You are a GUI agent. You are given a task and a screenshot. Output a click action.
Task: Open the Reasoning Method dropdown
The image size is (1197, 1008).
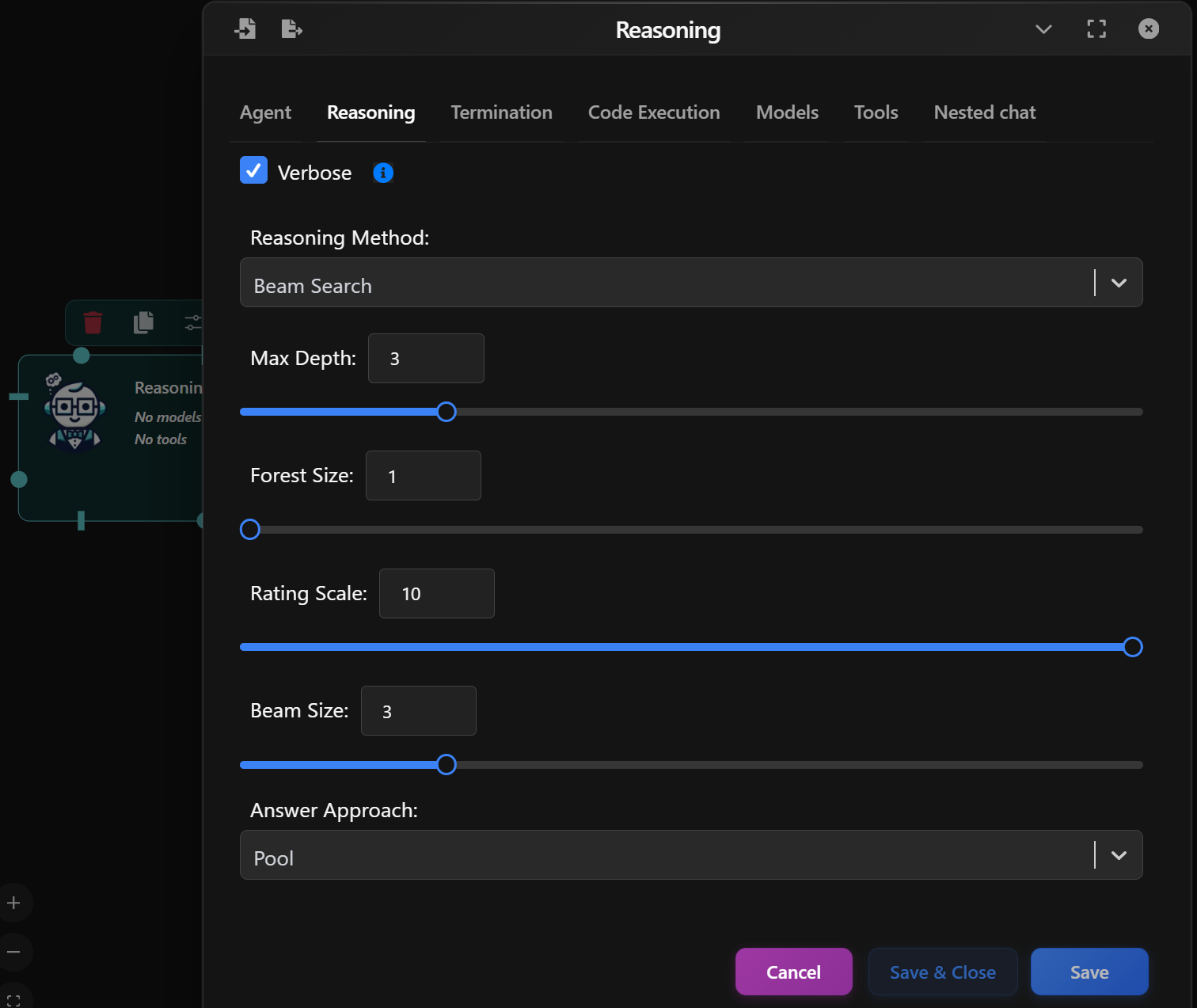click(1119, 283)
